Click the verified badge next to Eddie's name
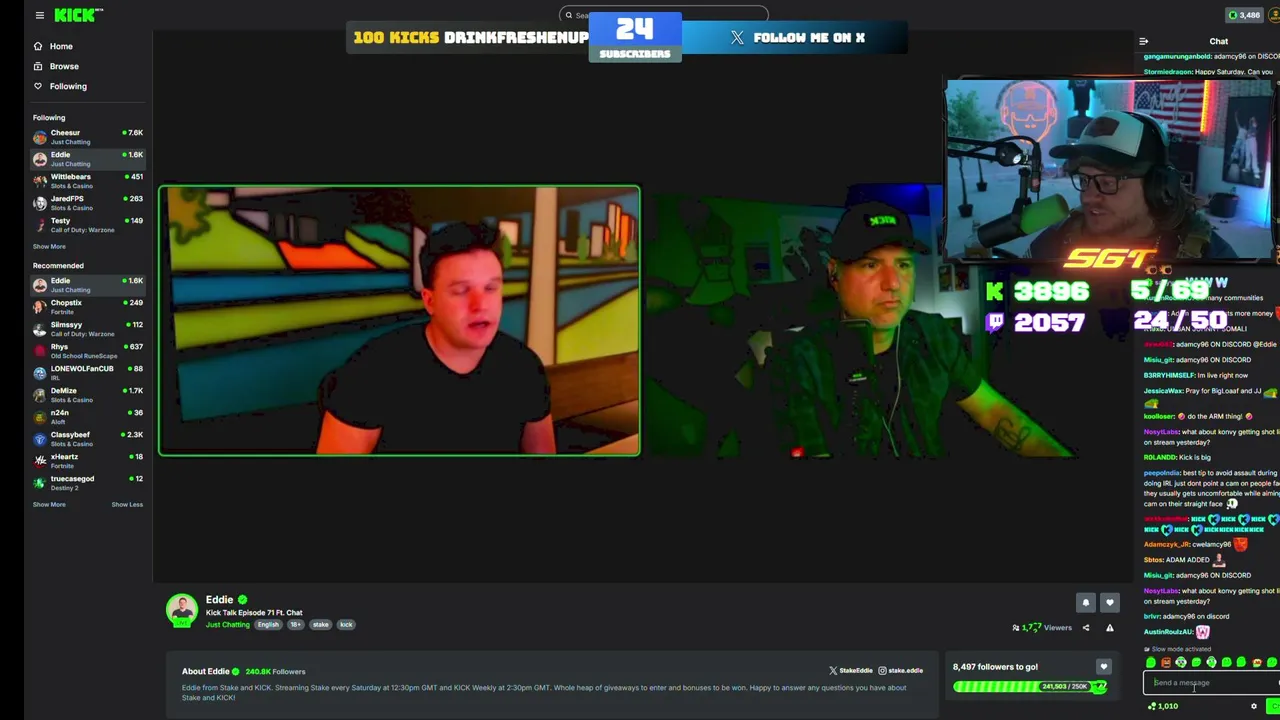This screenshot has width=1280, height=720. pyautogui.click(x=242, y=600)
